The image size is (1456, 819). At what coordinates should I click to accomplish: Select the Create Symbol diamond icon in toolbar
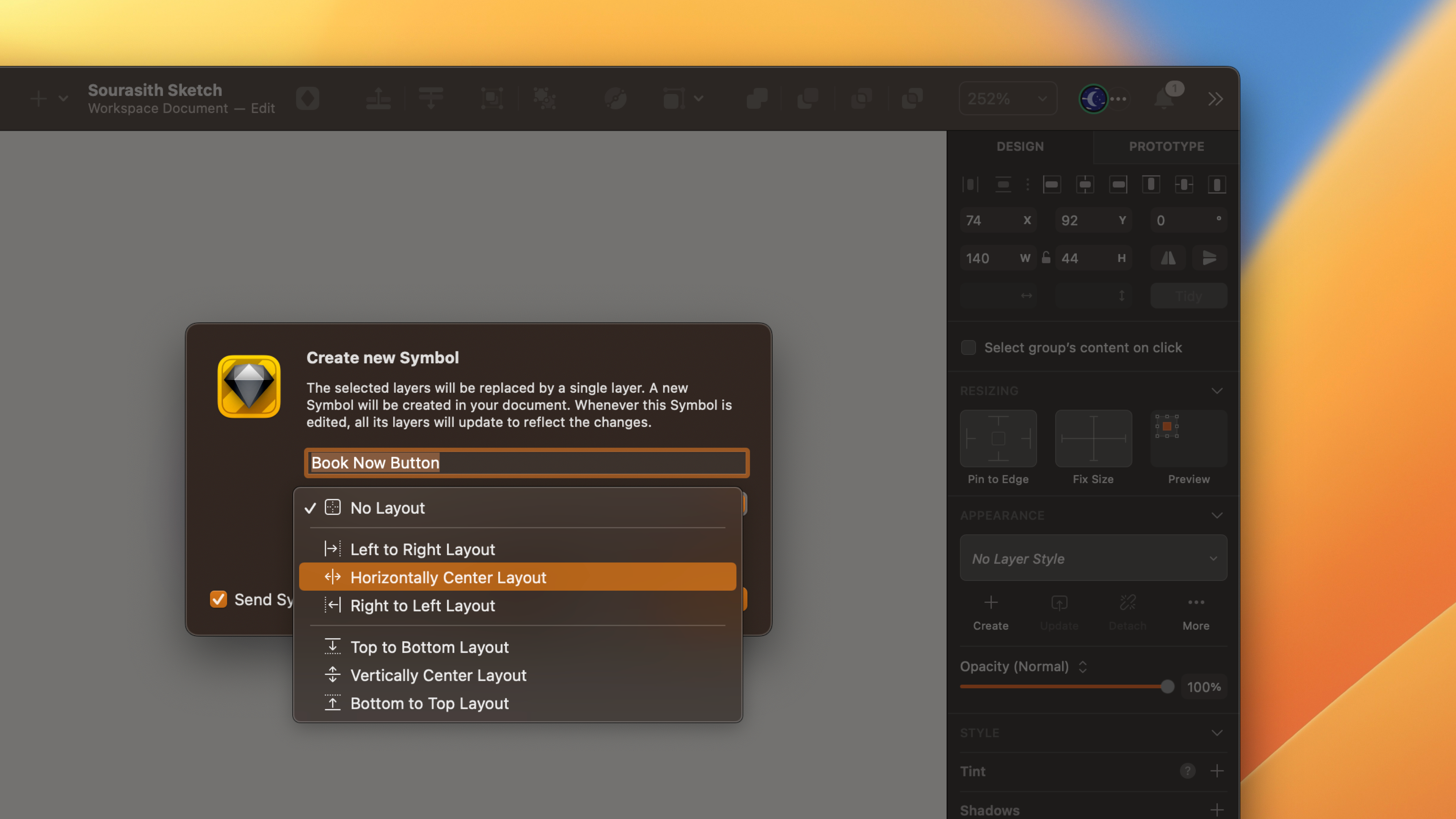coord(308,98)
